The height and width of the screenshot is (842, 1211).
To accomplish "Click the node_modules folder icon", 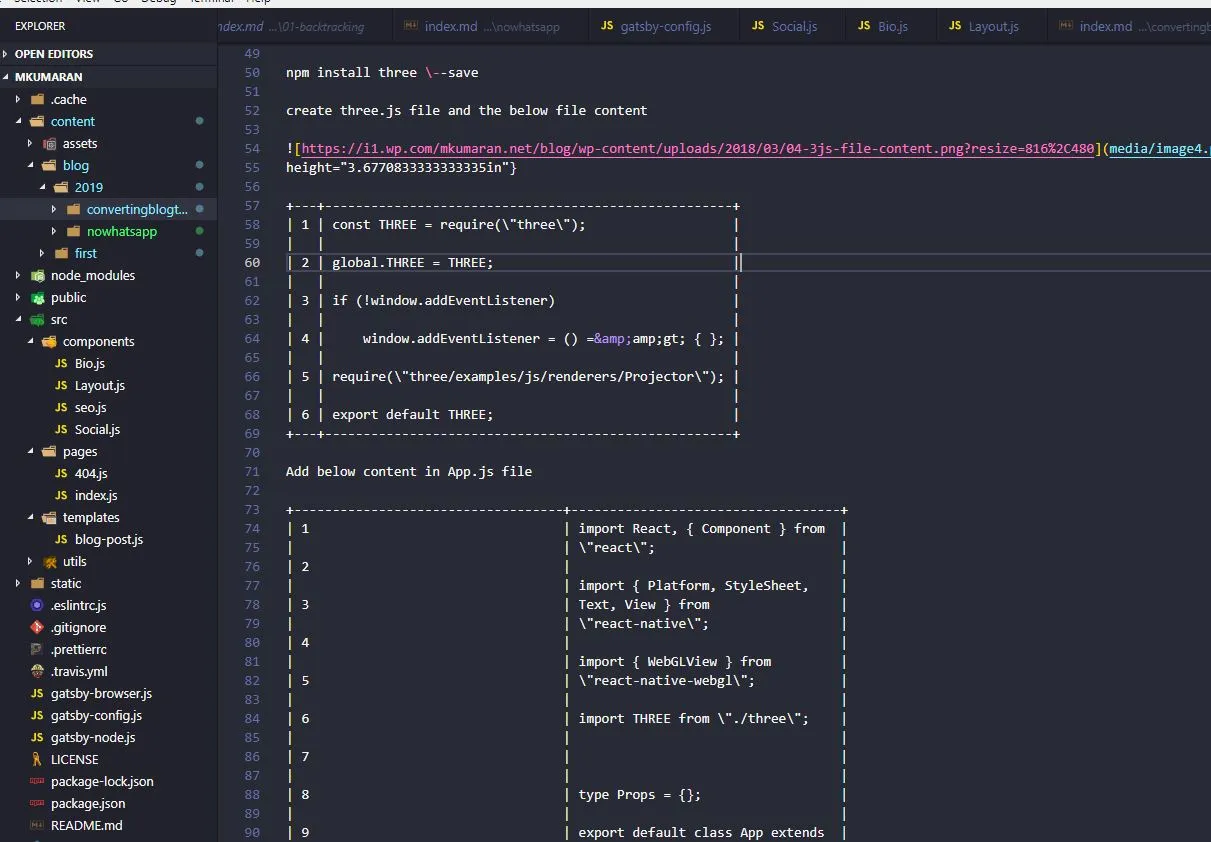I will [x=38, y=275].
